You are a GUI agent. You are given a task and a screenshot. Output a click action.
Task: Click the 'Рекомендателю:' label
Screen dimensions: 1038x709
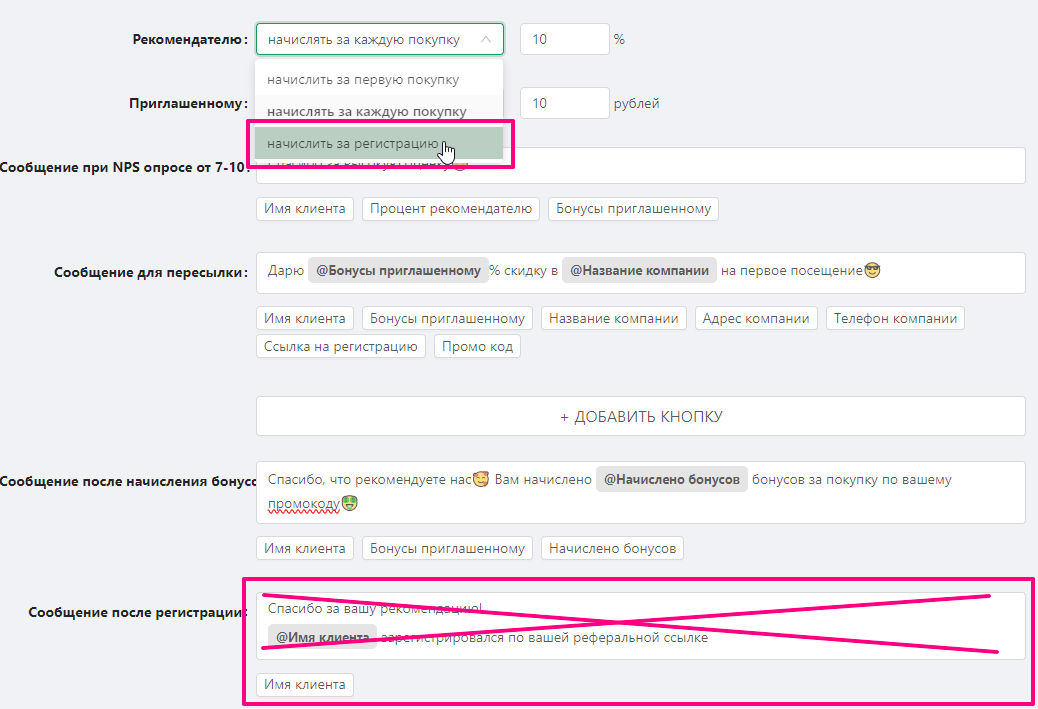pyautogui.click(x=190, y=39)
